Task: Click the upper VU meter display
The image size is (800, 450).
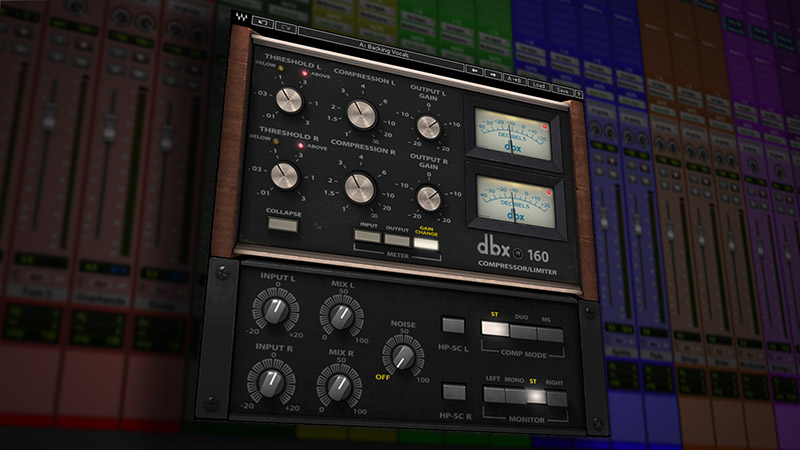Action: pyautogui.click(x=512, y=134)
